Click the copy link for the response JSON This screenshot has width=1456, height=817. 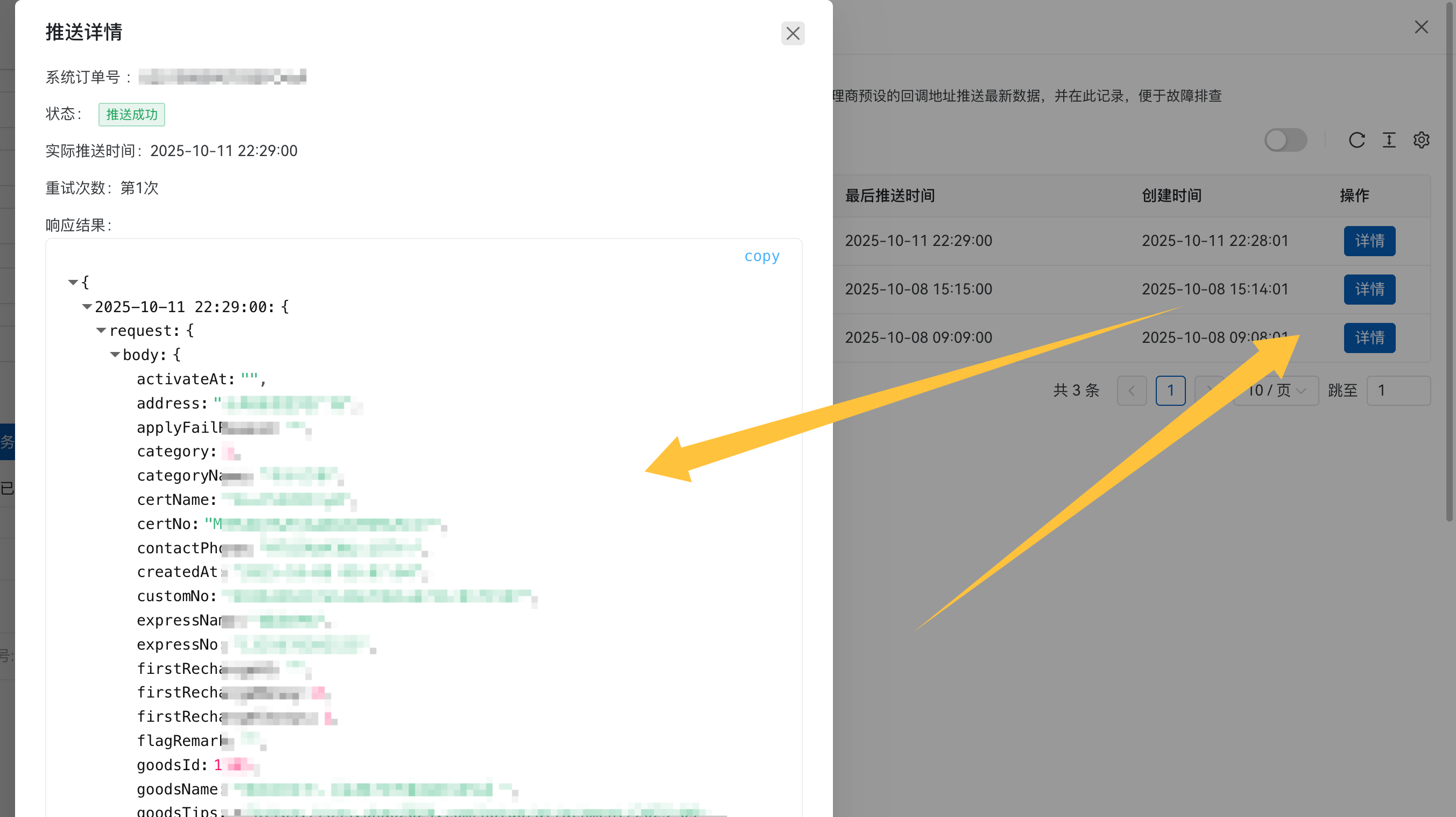point(761,256)
